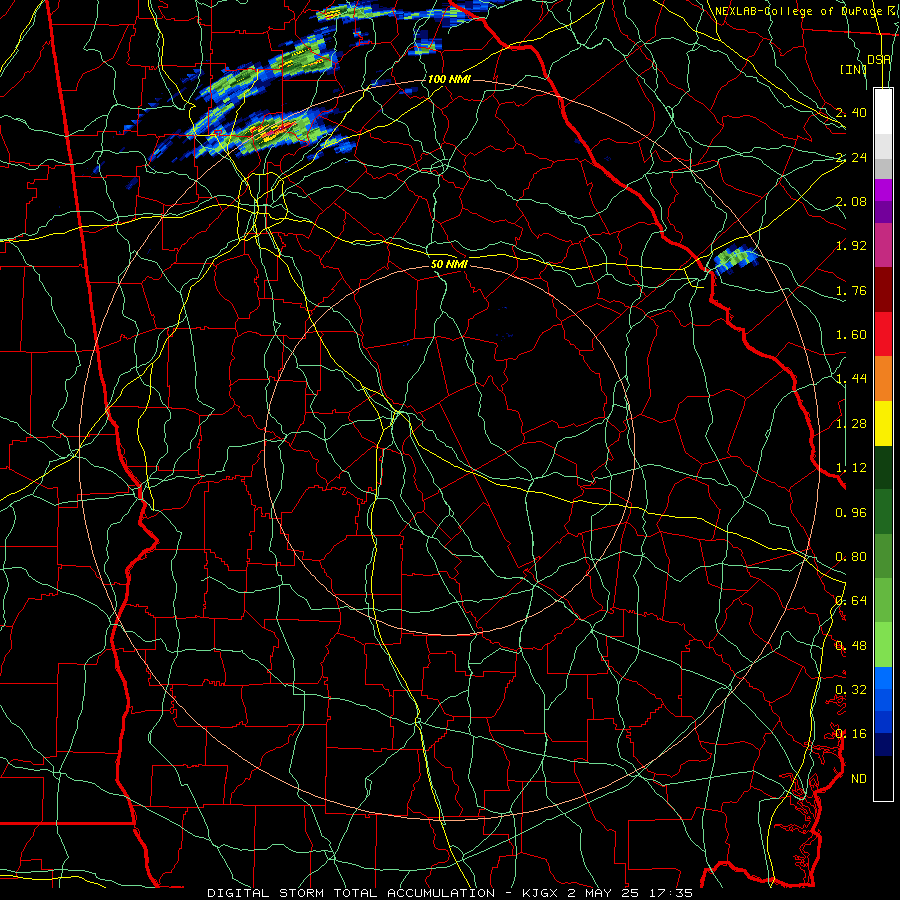Select the light blue swatch near 0.32
Screen dimensions: 900x900
pos(883,678)
